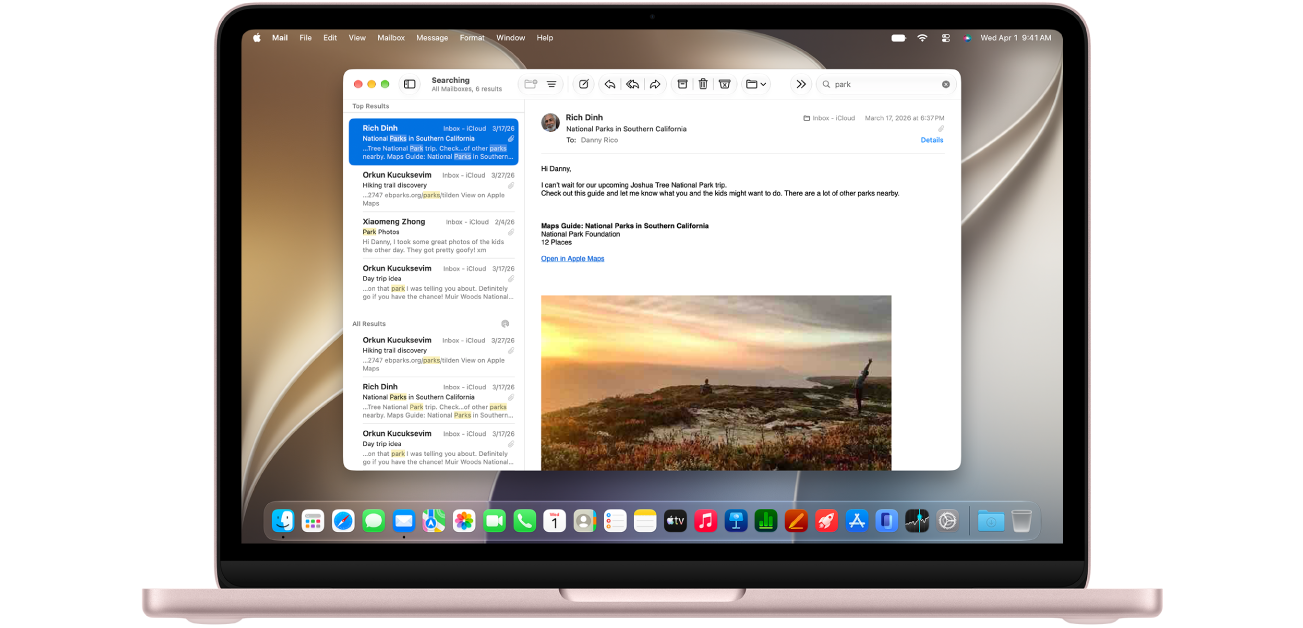Open Stocks from the Dock
Viewport: 1303px width, 628px height.
pos(917,521)
